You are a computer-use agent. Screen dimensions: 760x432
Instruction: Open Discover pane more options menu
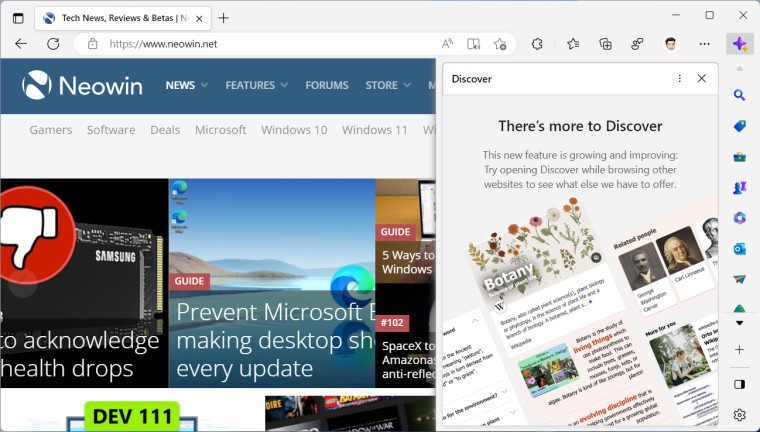(x=680, y=79)
